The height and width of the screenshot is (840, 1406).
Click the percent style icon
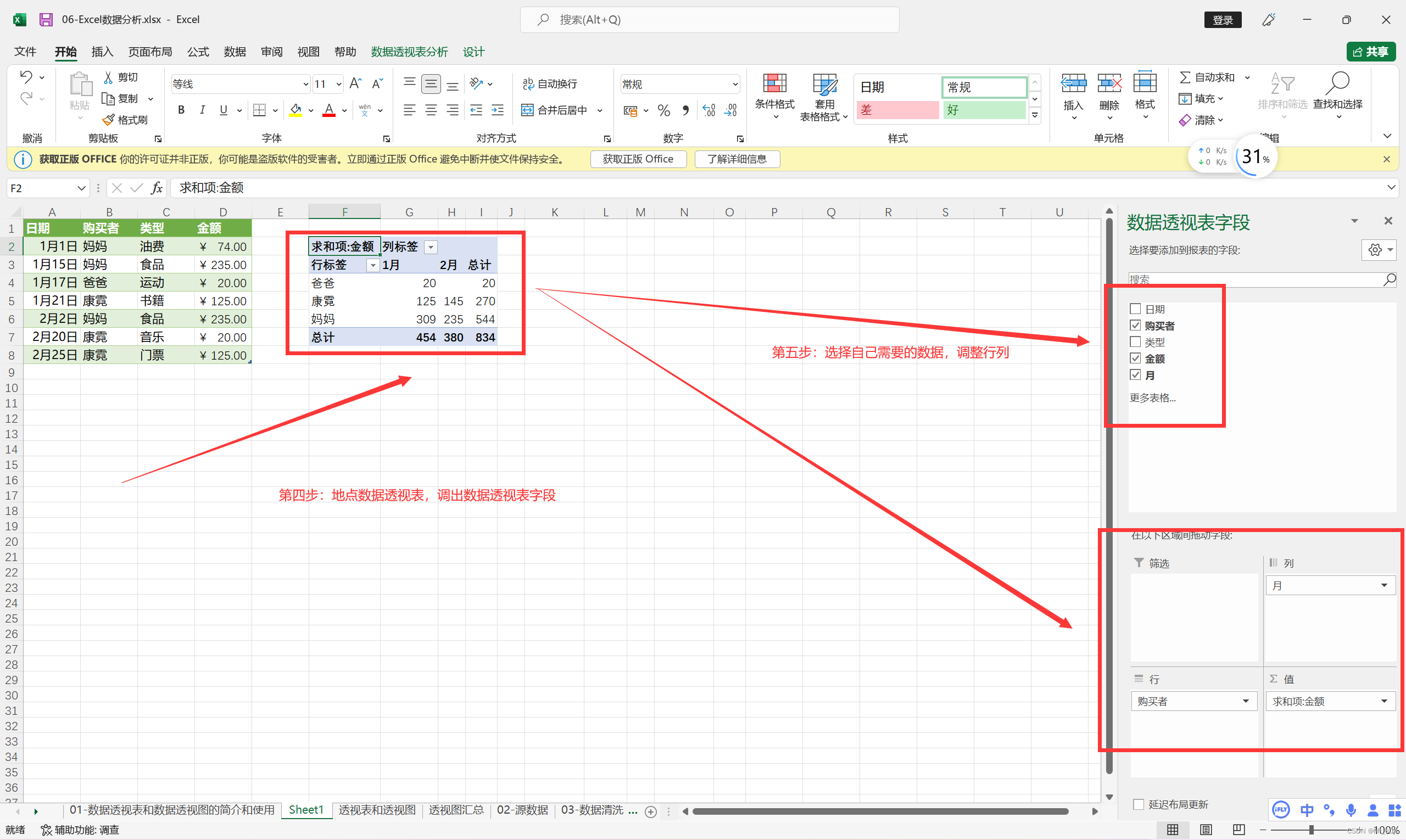click(663, 110)
